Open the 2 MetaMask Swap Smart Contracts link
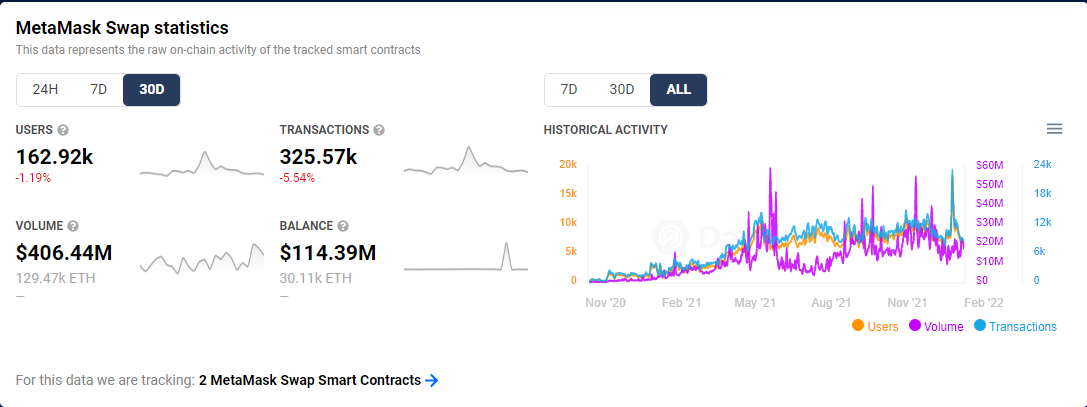The height and width of the screenshot is (407, 1087). tap(310, 380)
